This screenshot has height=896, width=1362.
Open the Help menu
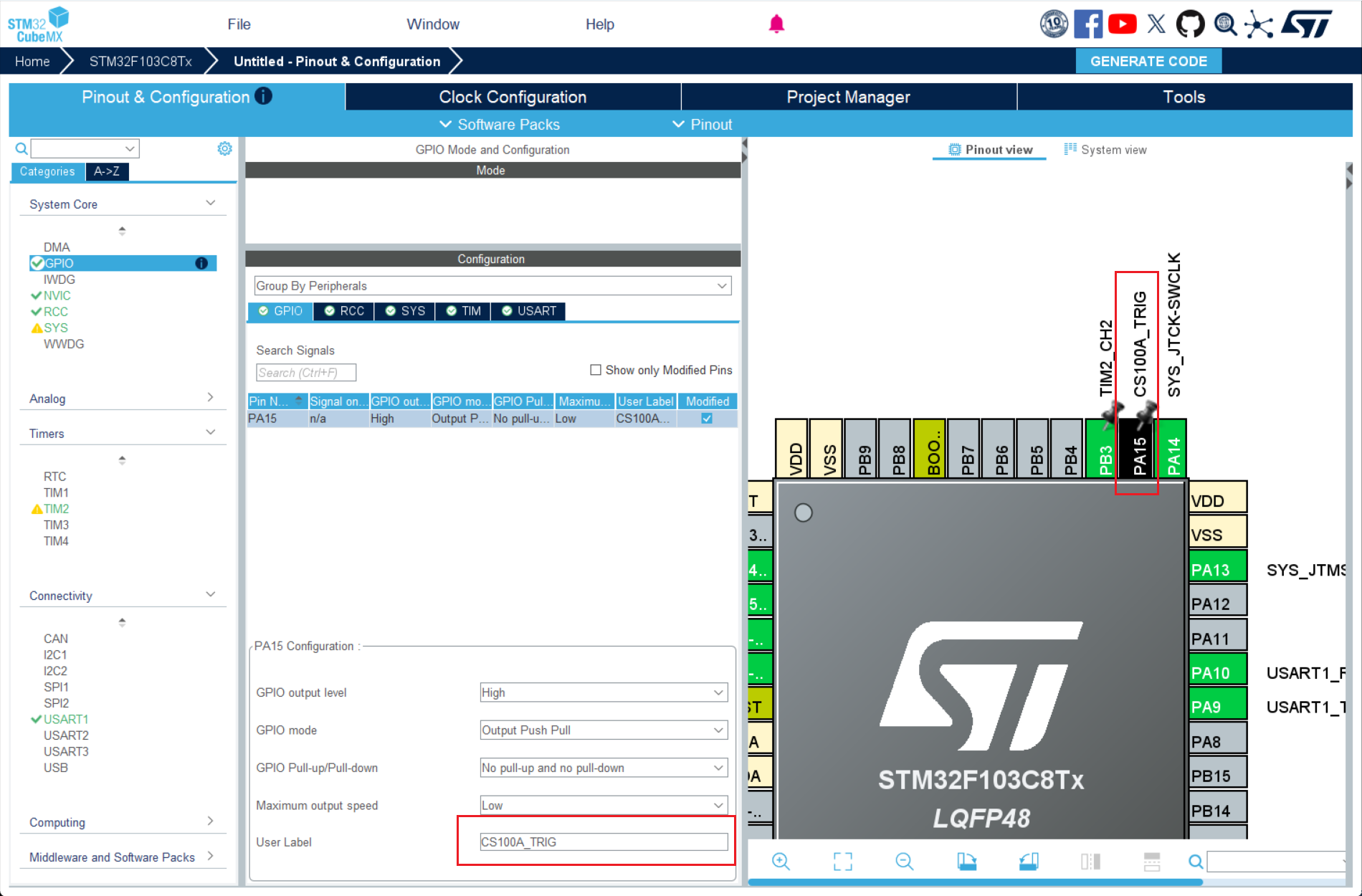(600, 24)
